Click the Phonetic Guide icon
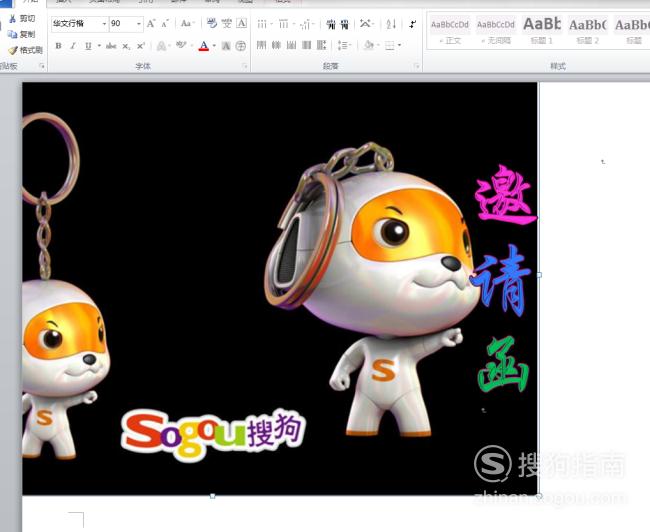 226,23
